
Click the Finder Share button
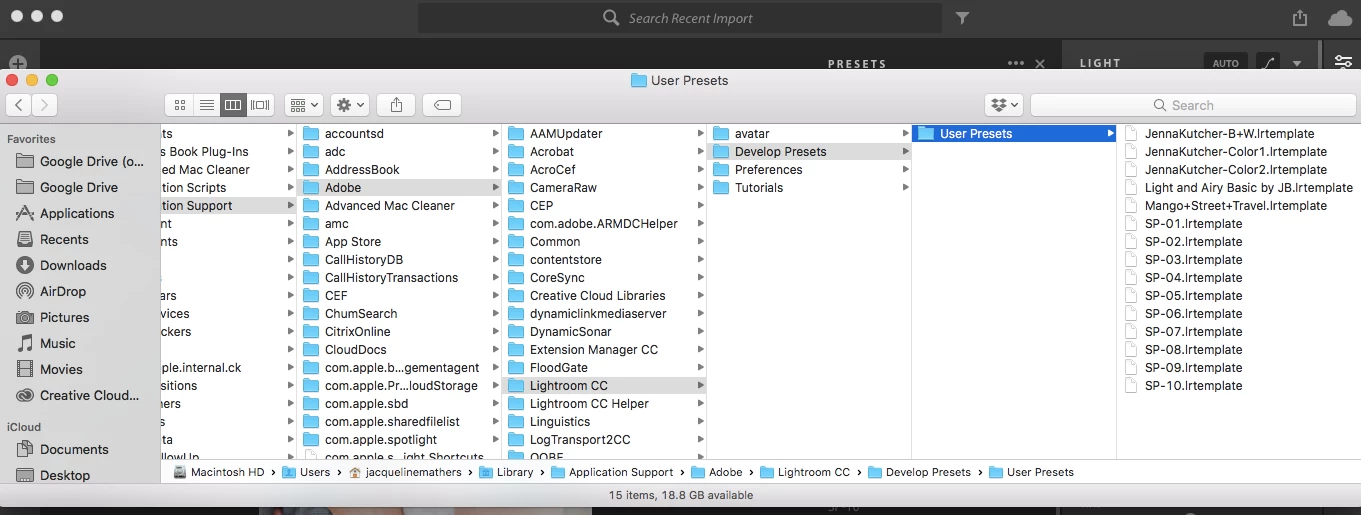[396, 104]
